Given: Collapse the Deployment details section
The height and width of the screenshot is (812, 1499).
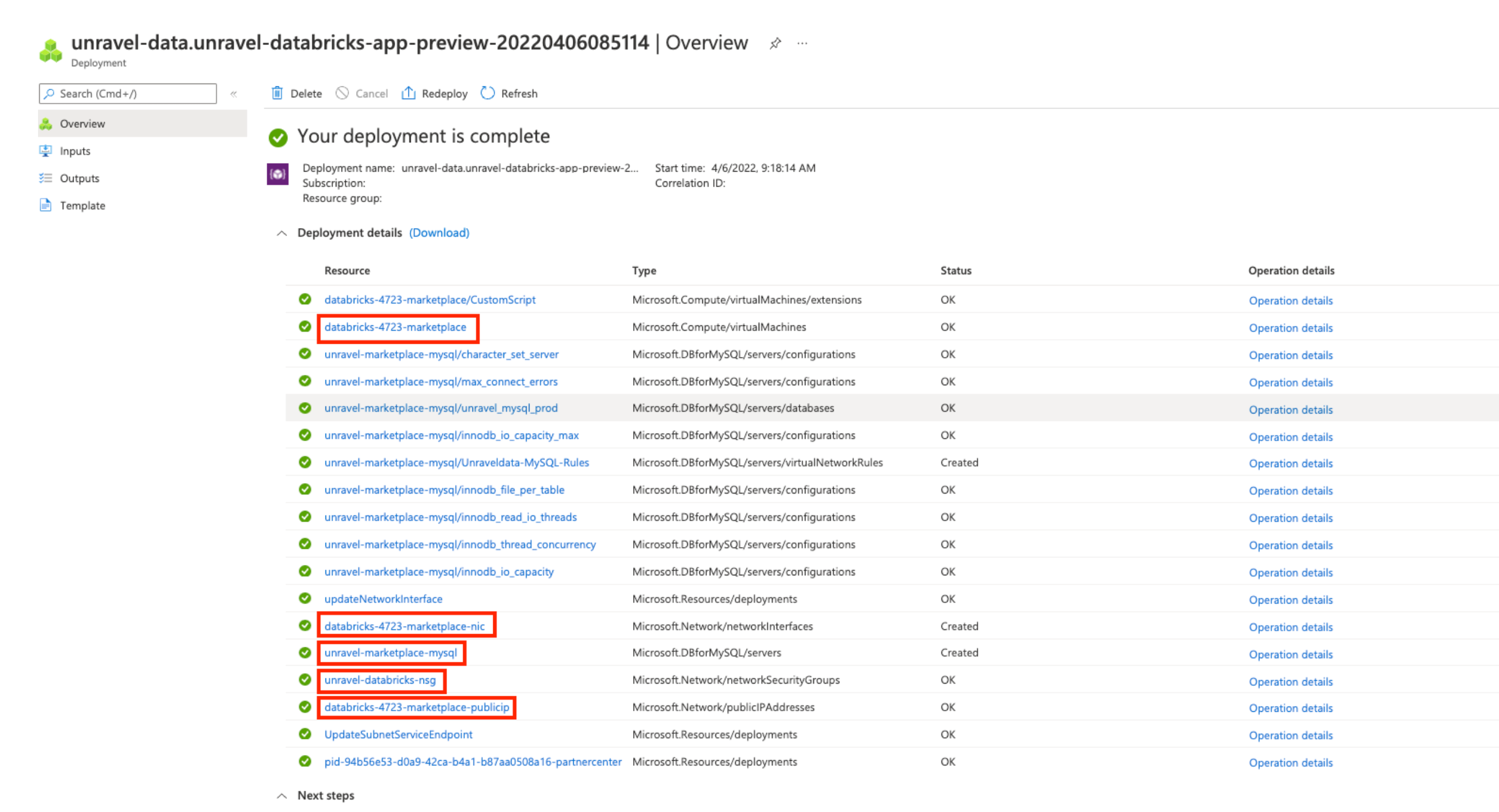Looking at the screenshot, I should [x=282, y=233].
